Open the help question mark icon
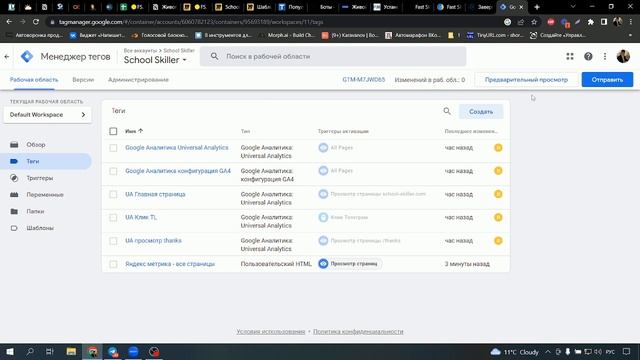Image resolution: width=640 pixels, height=360 pixels. point(588,56)
